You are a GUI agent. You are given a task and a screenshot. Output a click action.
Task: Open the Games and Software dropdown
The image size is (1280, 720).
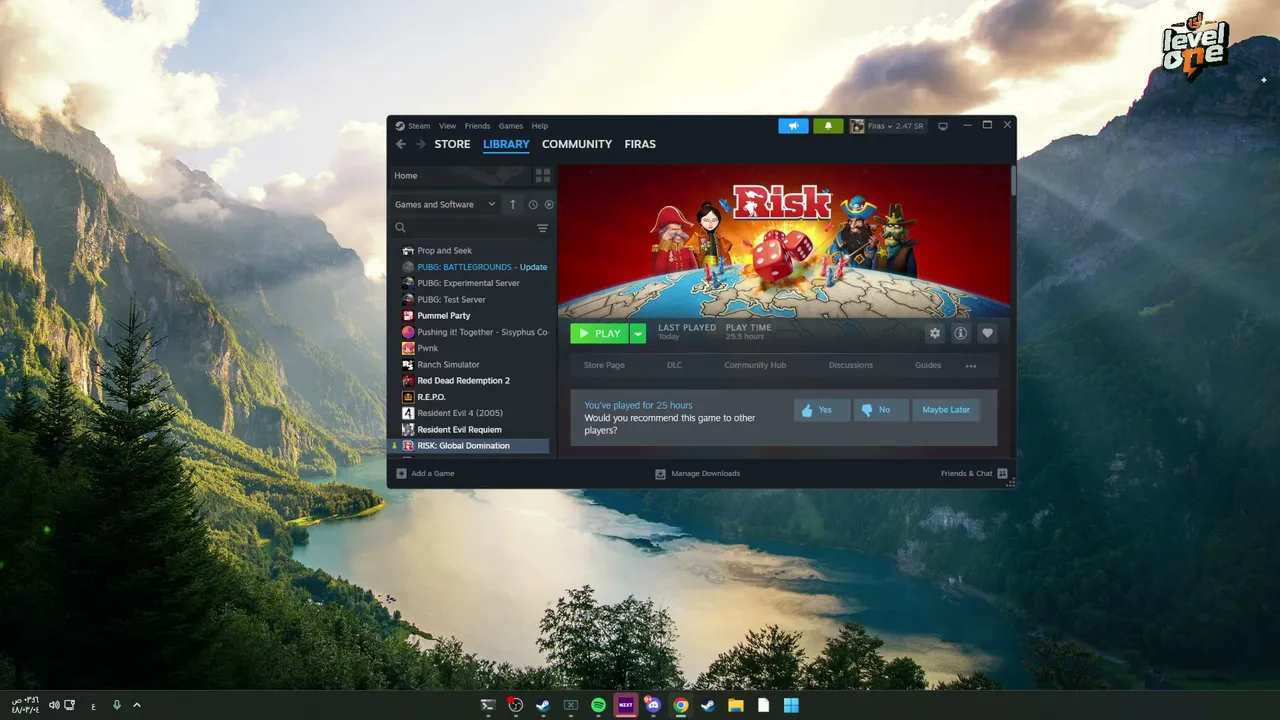445,204
